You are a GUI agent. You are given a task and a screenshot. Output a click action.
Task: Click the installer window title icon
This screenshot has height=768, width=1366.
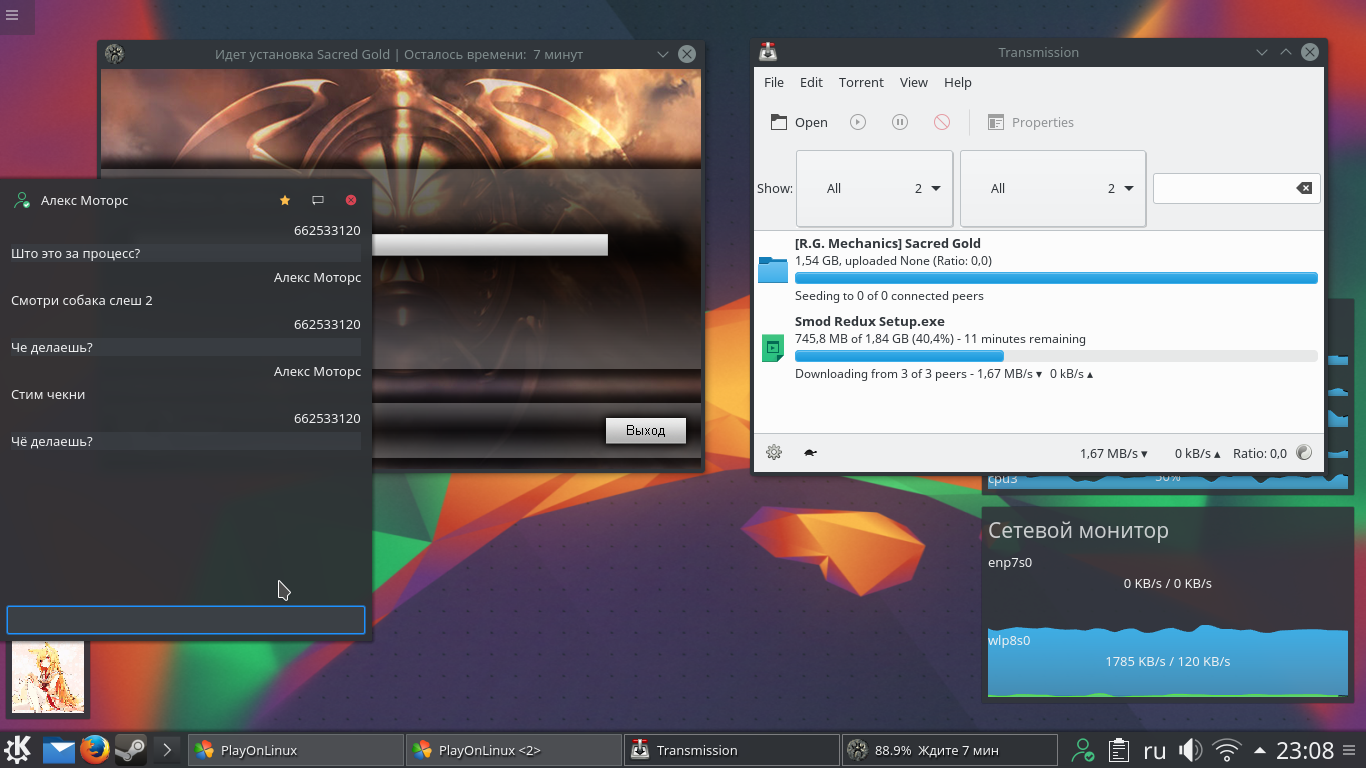[115, 54]
